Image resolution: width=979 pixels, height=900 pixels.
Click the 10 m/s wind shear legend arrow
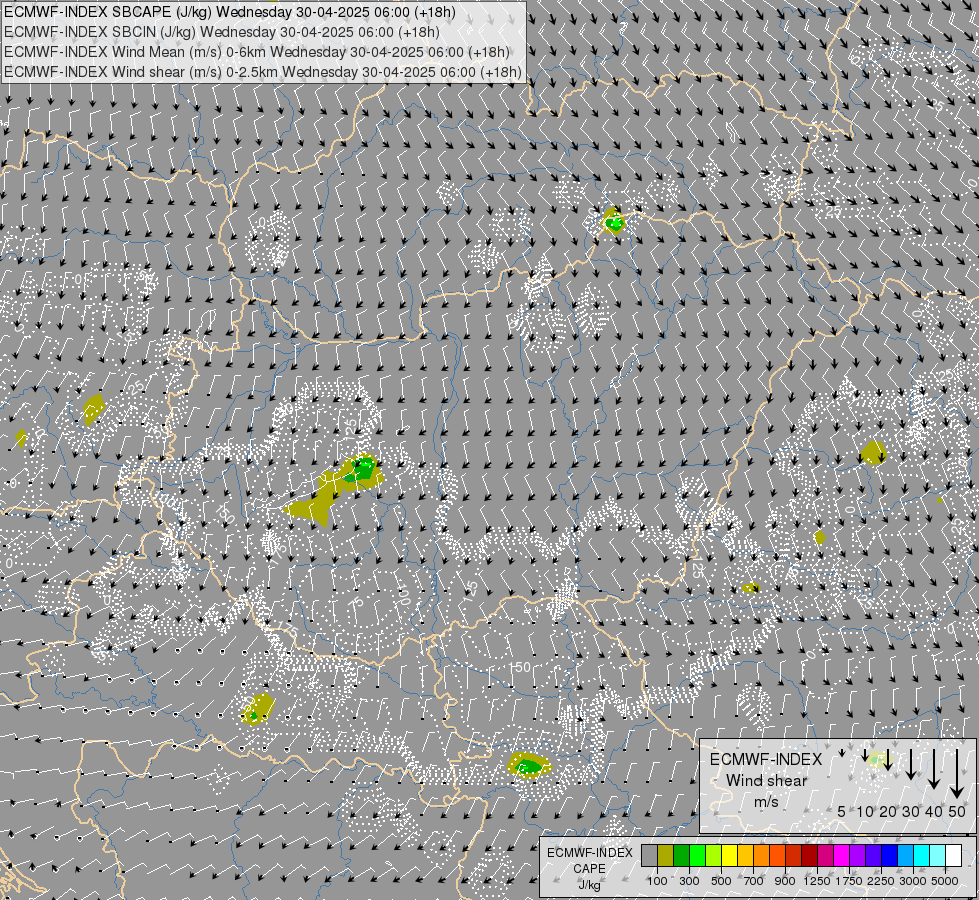[x=865, y=756]
